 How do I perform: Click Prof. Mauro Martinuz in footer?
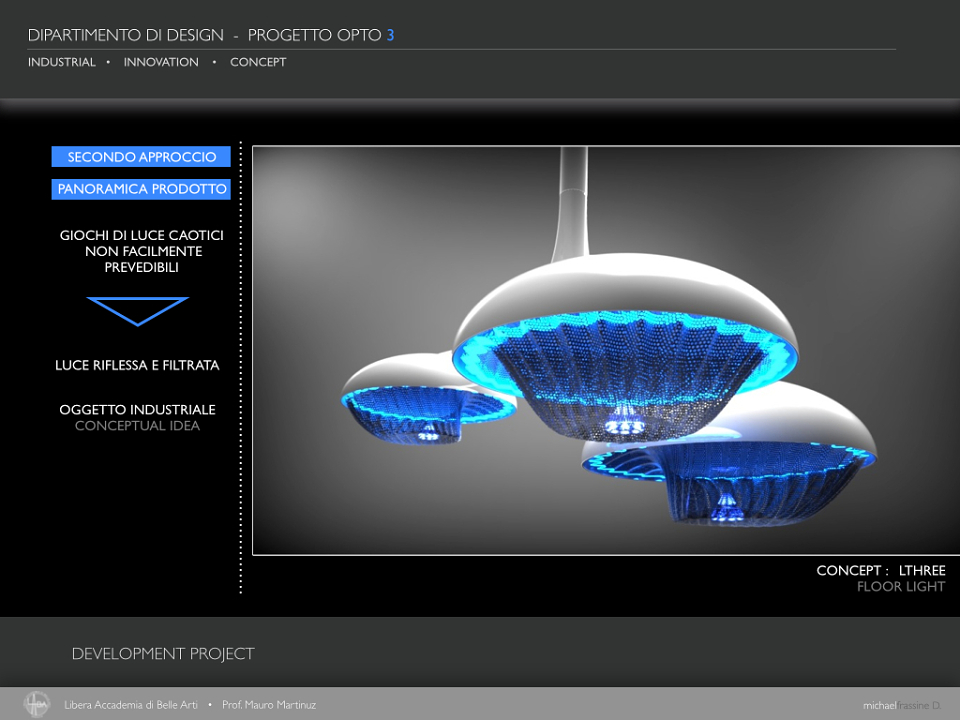coord(269,705)
